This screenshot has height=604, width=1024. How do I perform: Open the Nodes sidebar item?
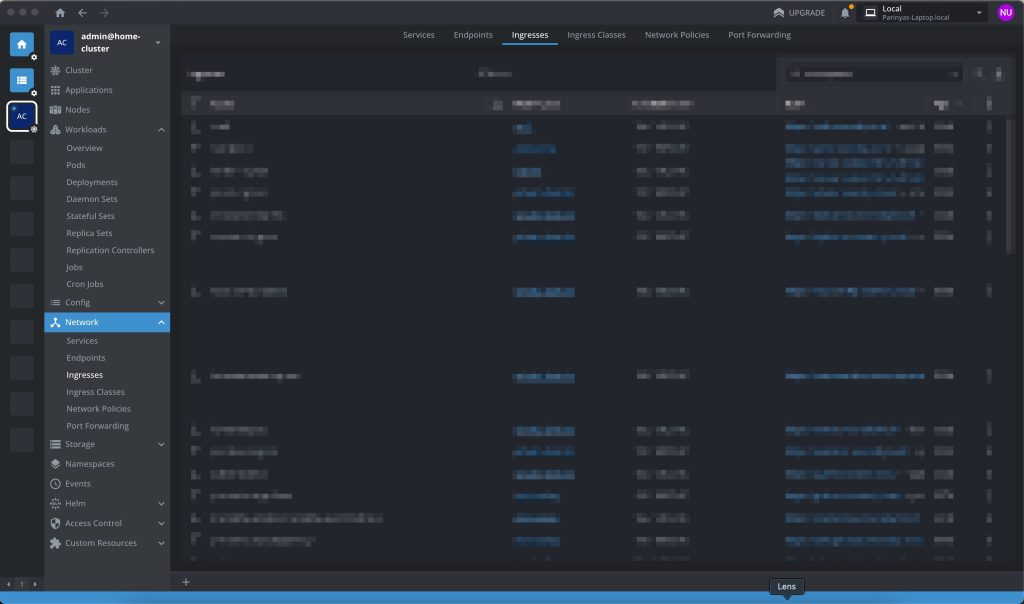77,110
